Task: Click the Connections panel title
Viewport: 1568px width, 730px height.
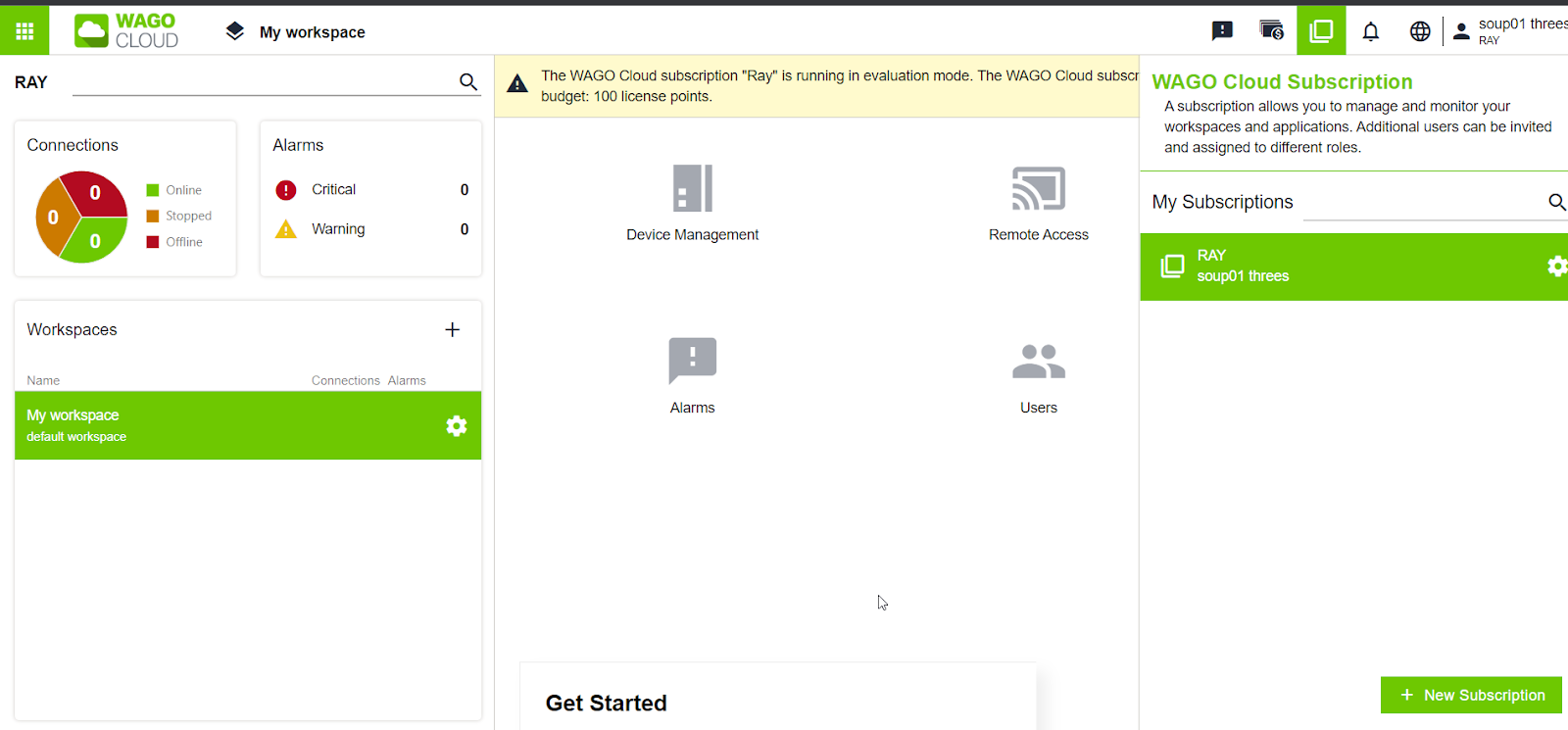Action: pos(73,145)
